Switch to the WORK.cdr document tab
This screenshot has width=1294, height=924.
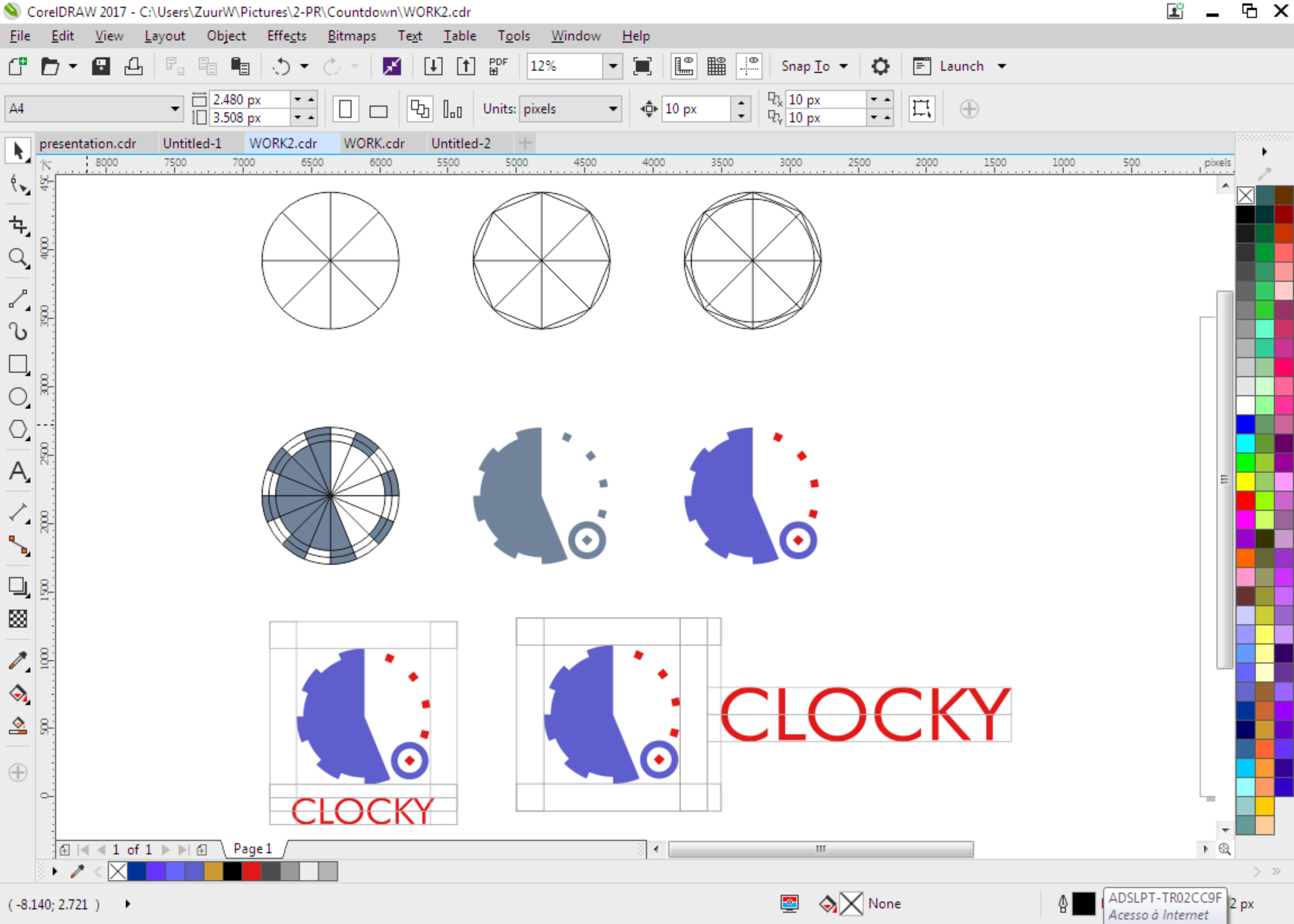click(x=374, y=143)
